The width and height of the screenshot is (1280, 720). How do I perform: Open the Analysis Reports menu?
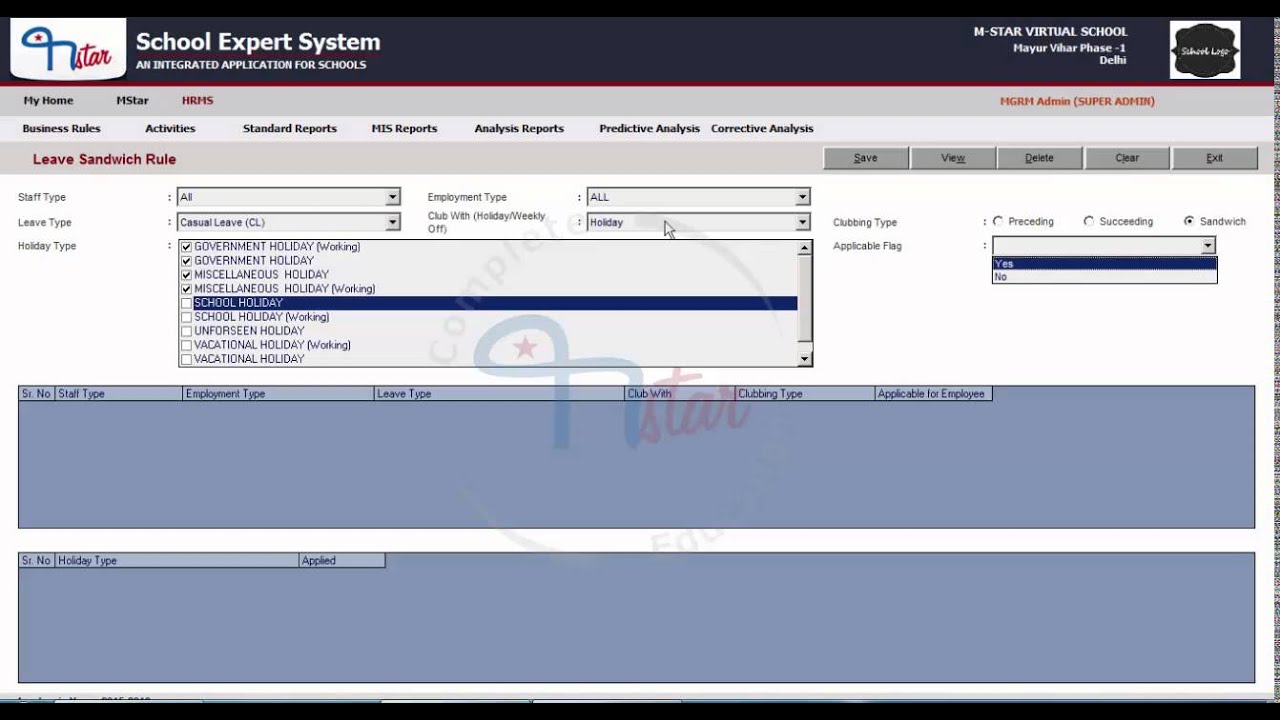click(519, 129)
